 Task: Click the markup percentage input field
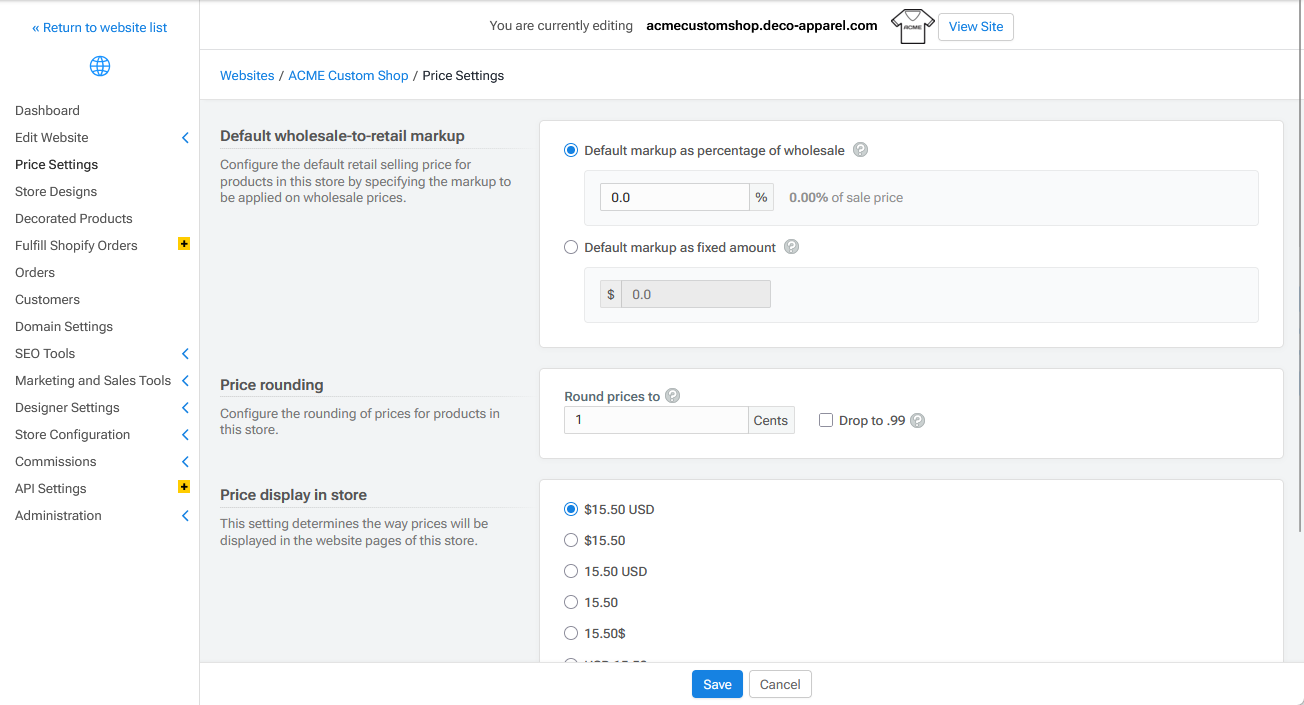[674, 198]
